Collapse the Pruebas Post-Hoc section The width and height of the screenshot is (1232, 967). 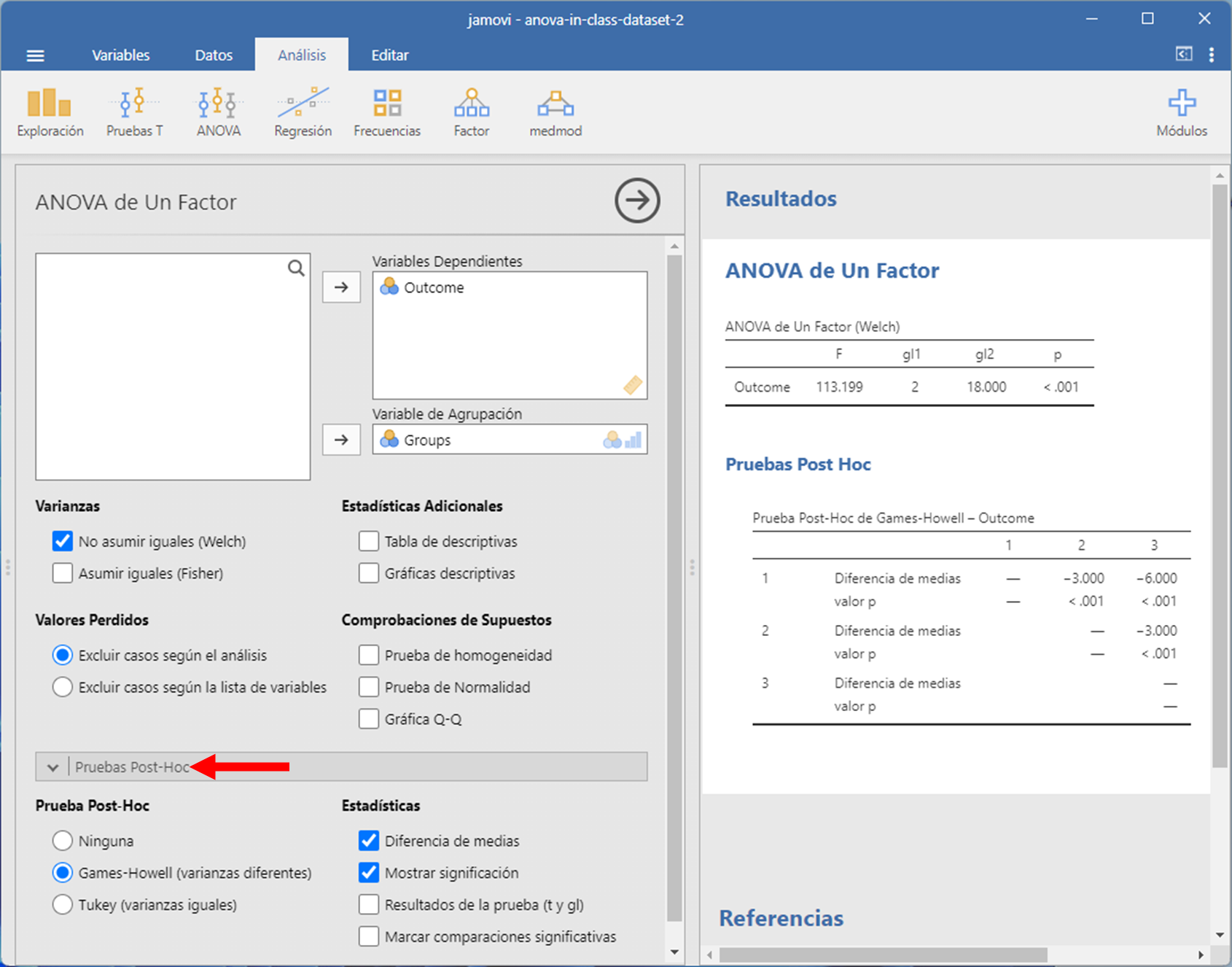click(52, 767)
